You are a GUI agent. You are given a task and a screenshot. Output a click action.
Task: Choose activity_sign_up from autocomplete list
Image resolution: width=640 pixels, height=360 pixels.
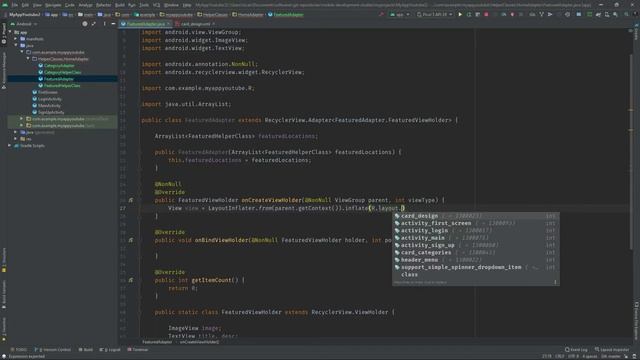[476, 245]
